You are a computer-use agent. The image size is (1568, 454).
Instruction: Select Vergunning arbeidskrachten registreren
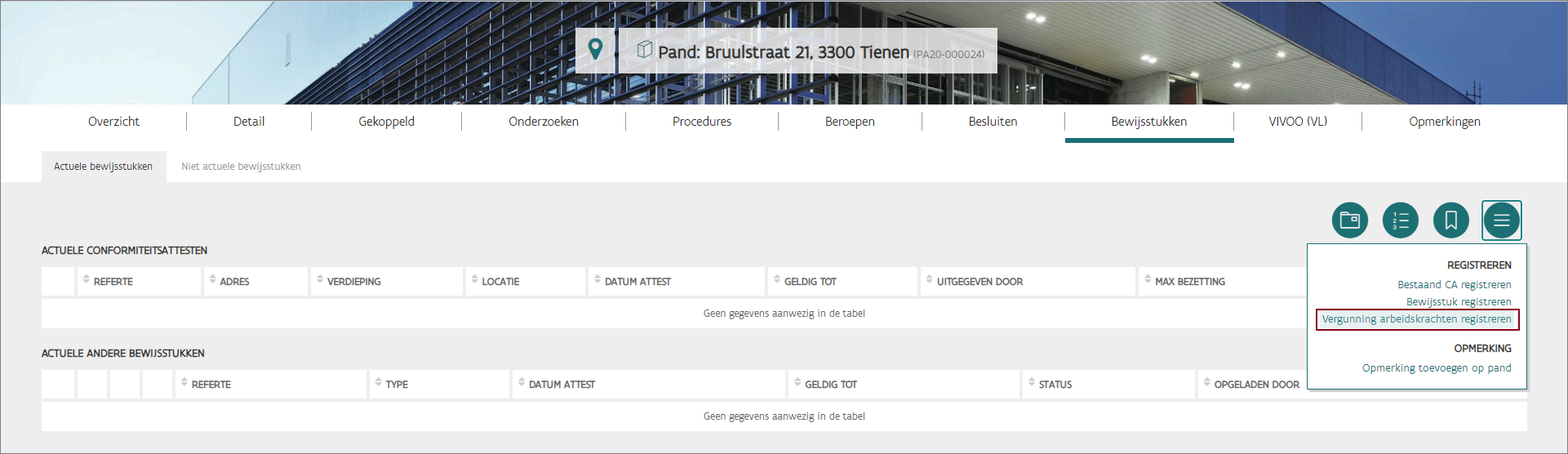[x=1416, y=319]
